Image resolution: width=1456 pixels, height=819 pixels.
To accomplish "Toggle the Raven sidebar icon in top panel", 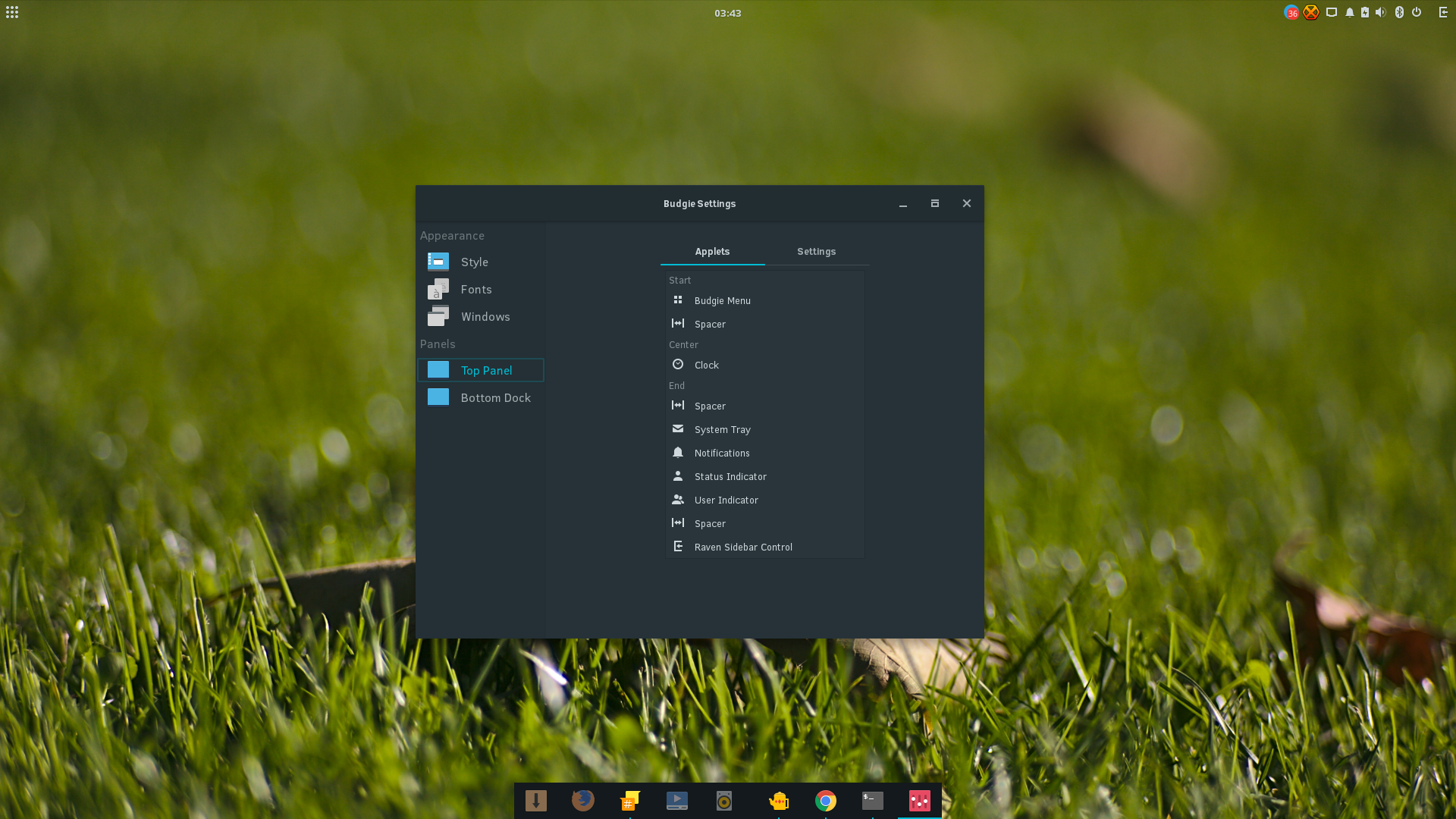I will click(x=1443, y=12).
